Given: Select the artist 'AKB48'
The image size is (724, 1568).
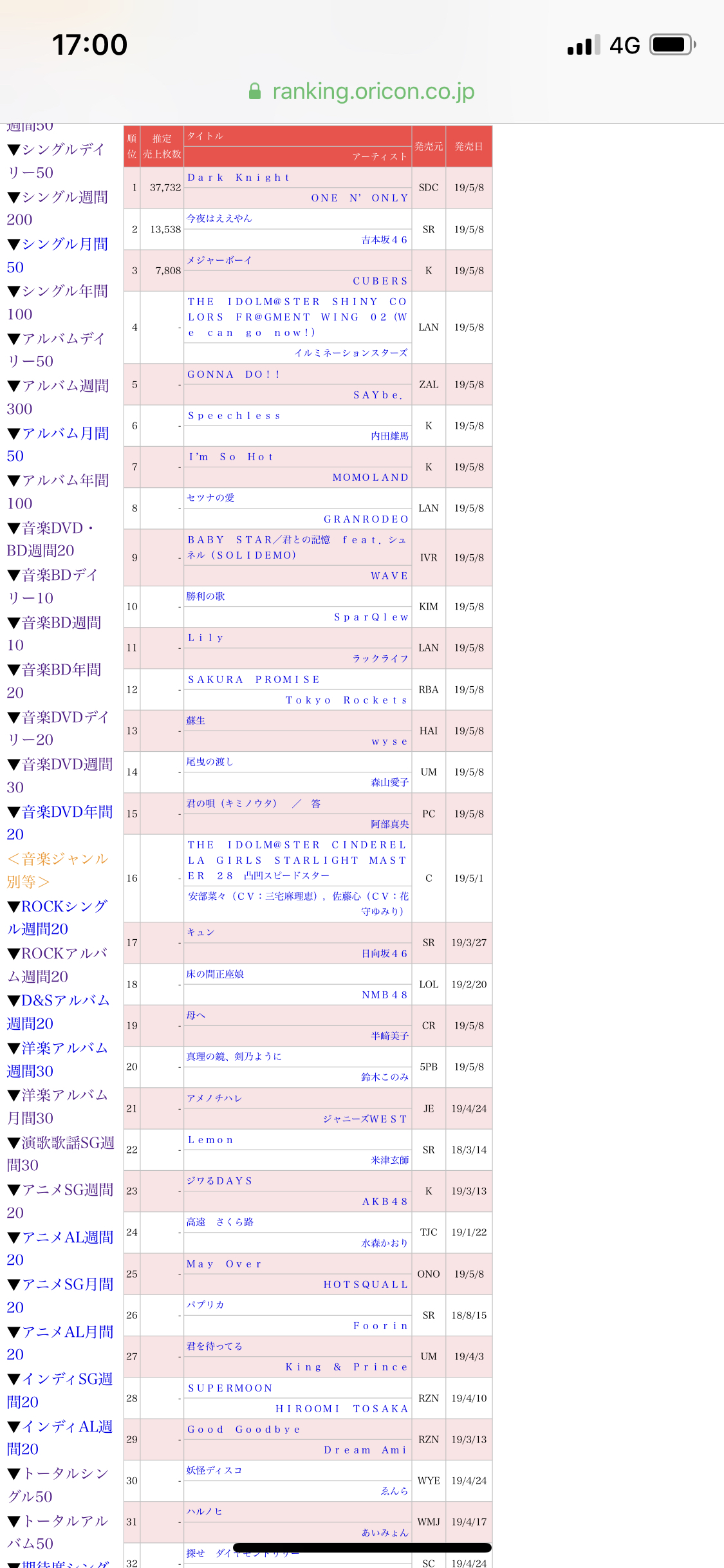Looking at the screenshot, I should pos(385,1202).
